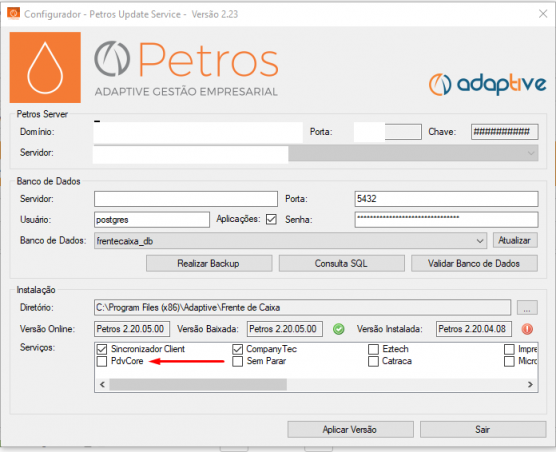Screen dimensions: 556x452
Task: Focus the Senha password field
Action: coord(446,220)
